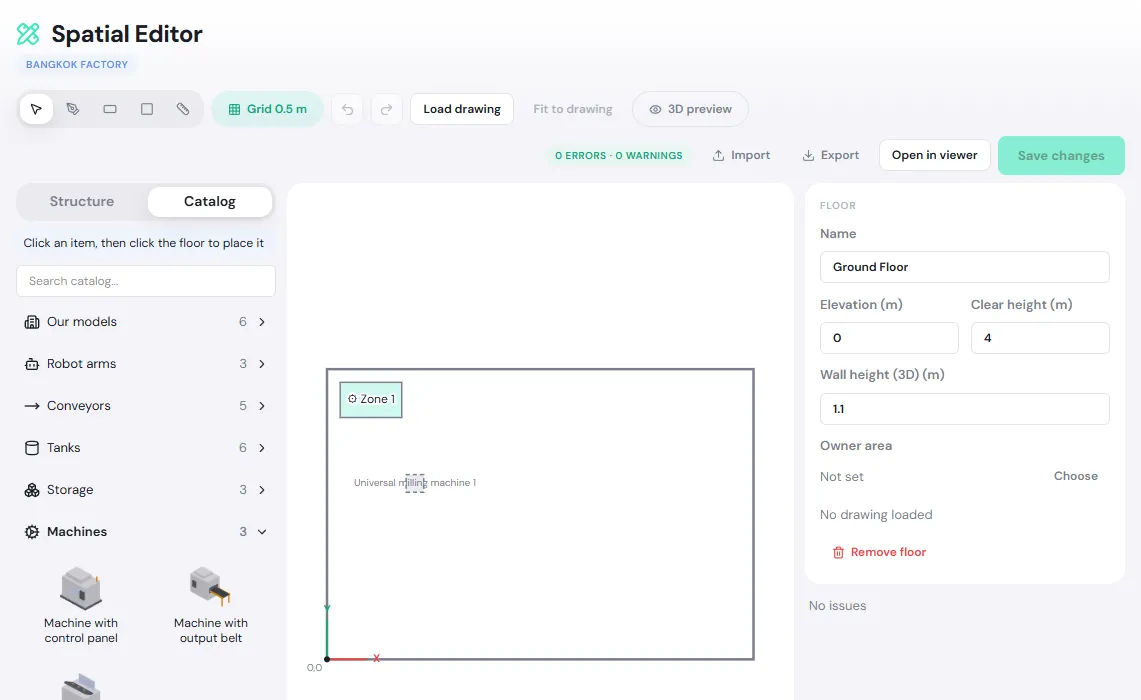Viewport: 1141px width, 700px height.
Task: Click the redo arrow icon
Action: click(386, 109)
